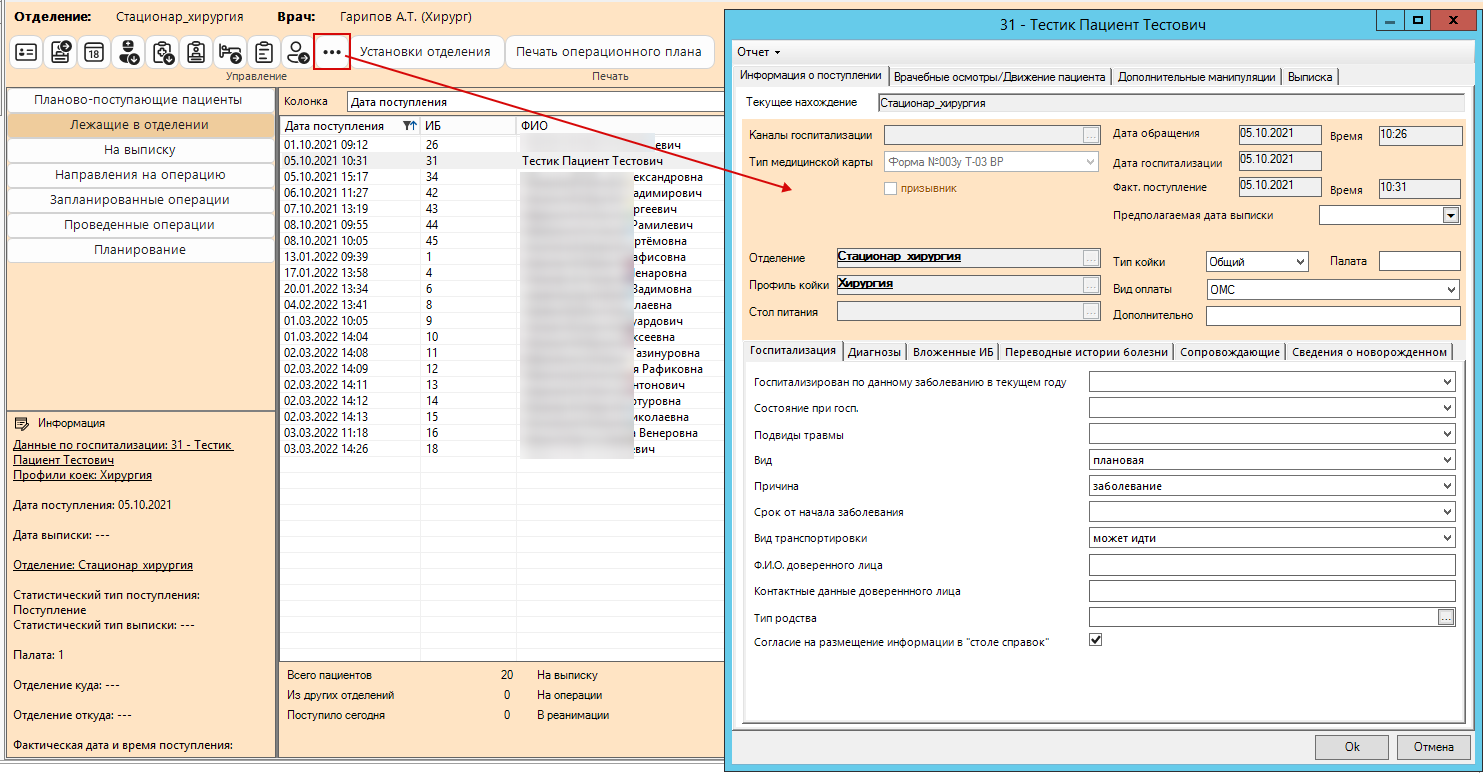
Task: Uncheck consent for "стол справок" information checkbox
Action: click(x=1096, y=640)
